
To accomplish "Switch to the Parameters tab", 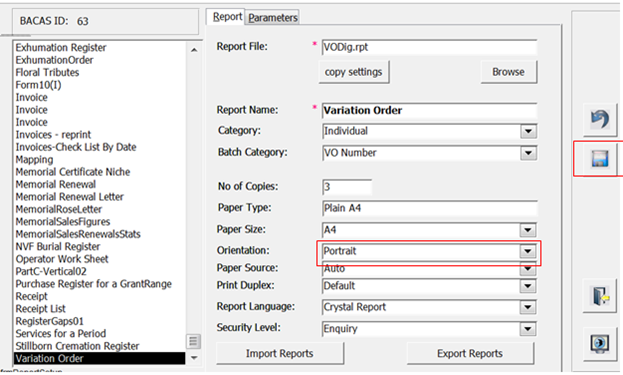I will click(x=273, y=17).
